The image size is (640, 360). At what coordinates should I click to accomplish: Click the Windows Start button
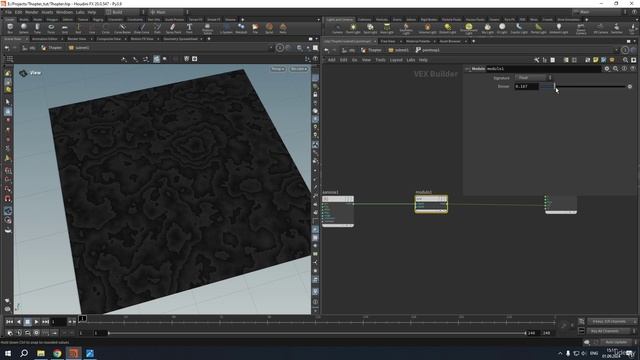[x=8, y=353]
